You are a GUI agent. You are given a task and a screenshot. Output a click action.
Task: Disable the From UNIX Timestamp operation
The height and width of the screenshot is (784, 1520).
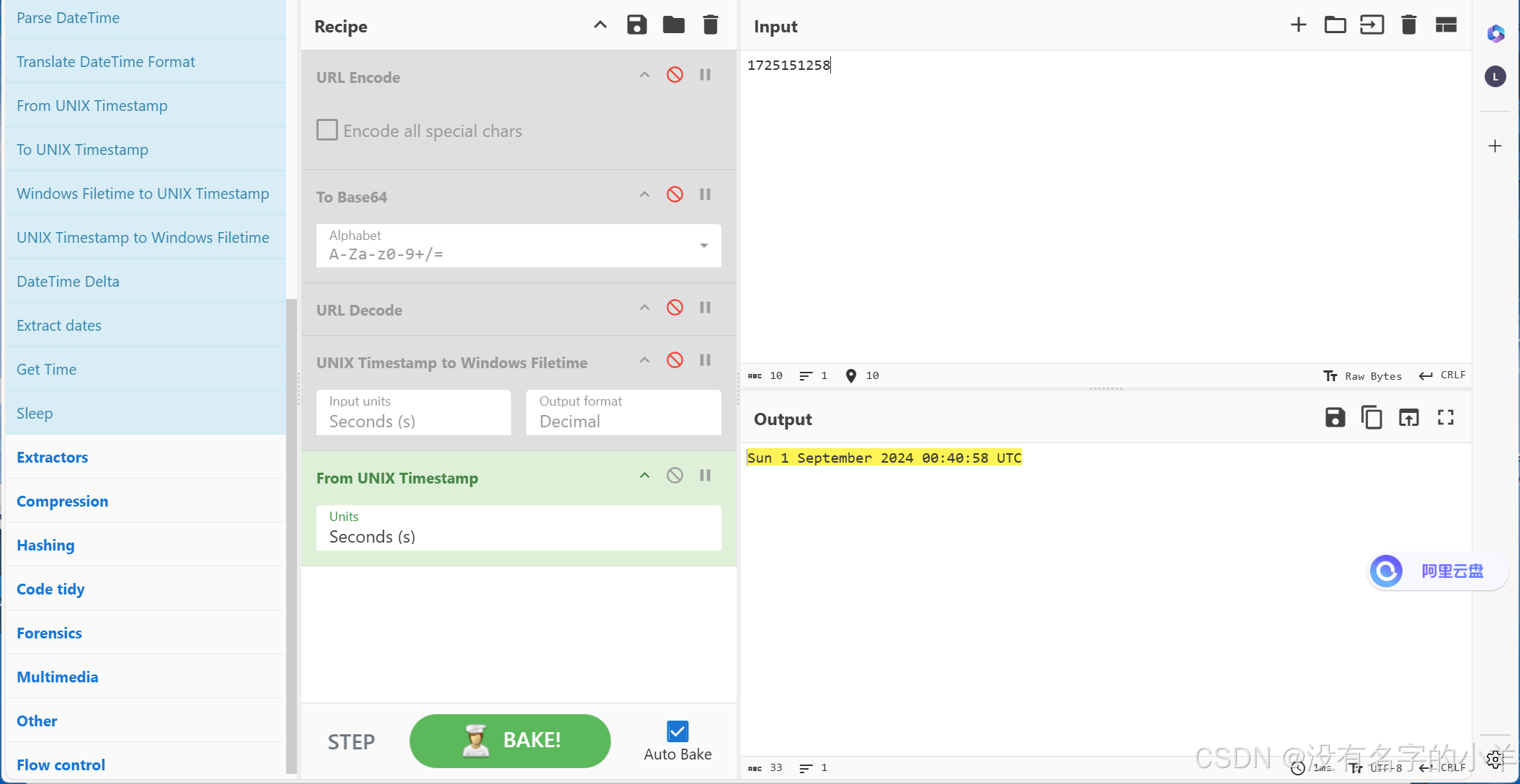pyautogui.click(x=675, y=476)
